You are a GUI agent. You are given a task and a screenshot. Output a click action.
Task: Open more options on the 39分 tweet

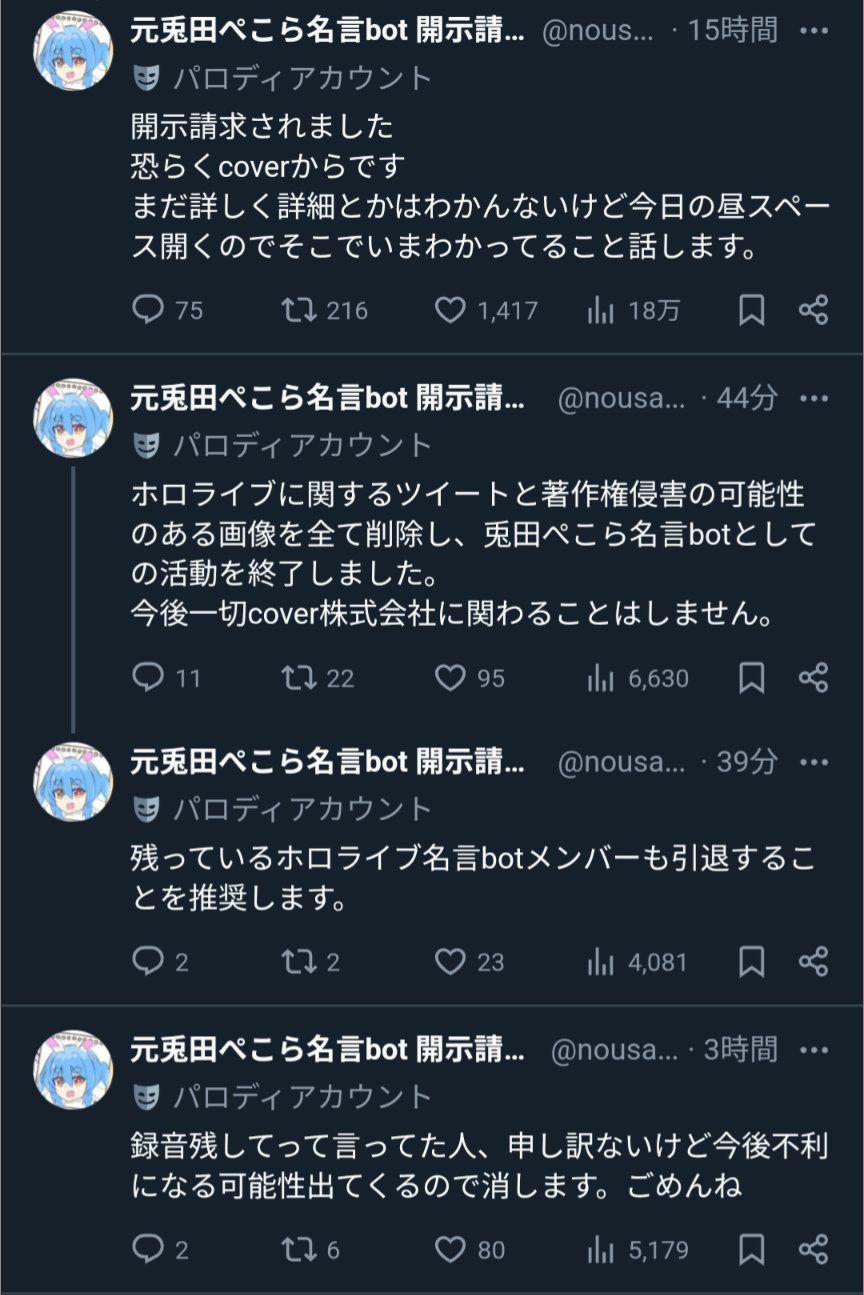(816, 762)
